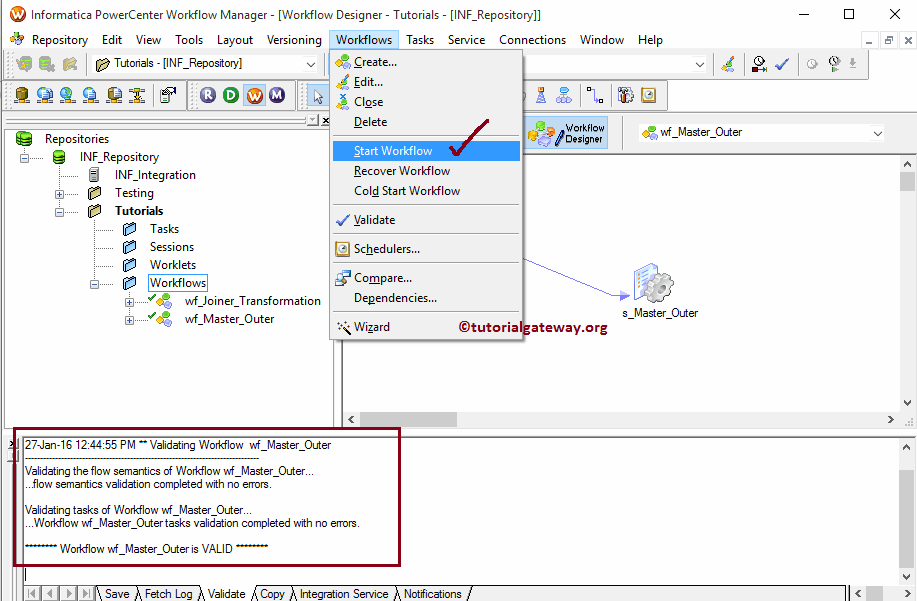Switch to the Save output tab
Screen dimensions: 917x601
coord(117,593)
